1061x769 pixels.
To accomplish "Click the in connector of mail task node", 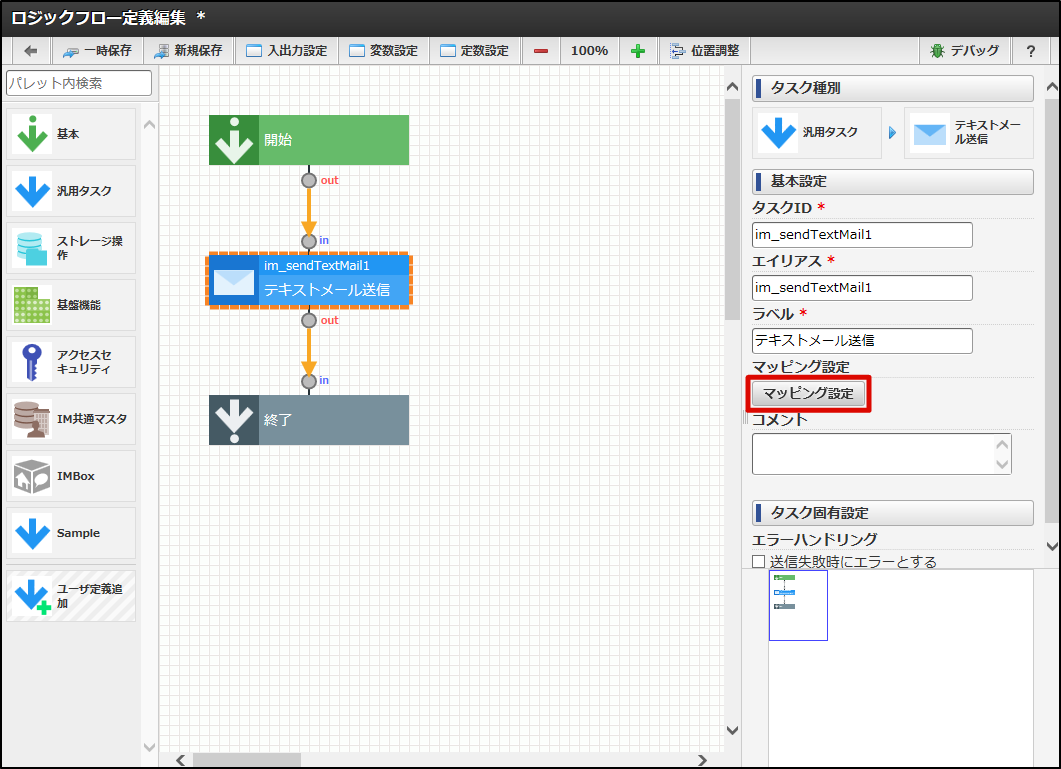I will coord(309,241).
